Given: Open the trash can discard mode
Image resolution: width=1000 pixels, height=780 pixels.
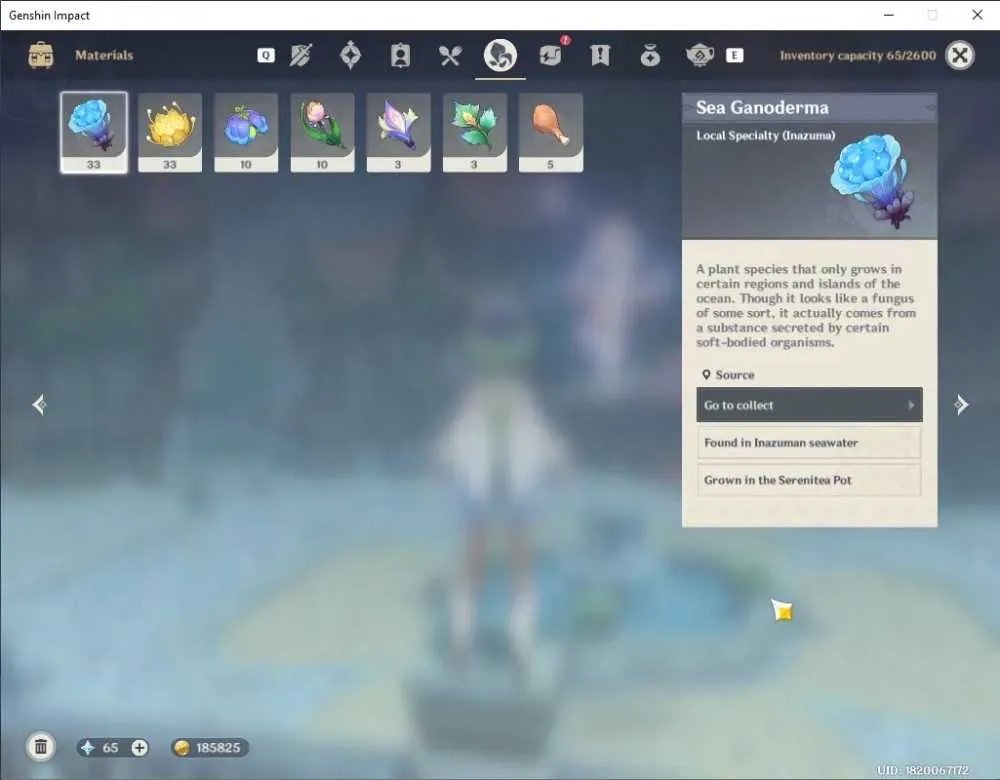Looking at the screenshot, I should click(x=41, y=747).
